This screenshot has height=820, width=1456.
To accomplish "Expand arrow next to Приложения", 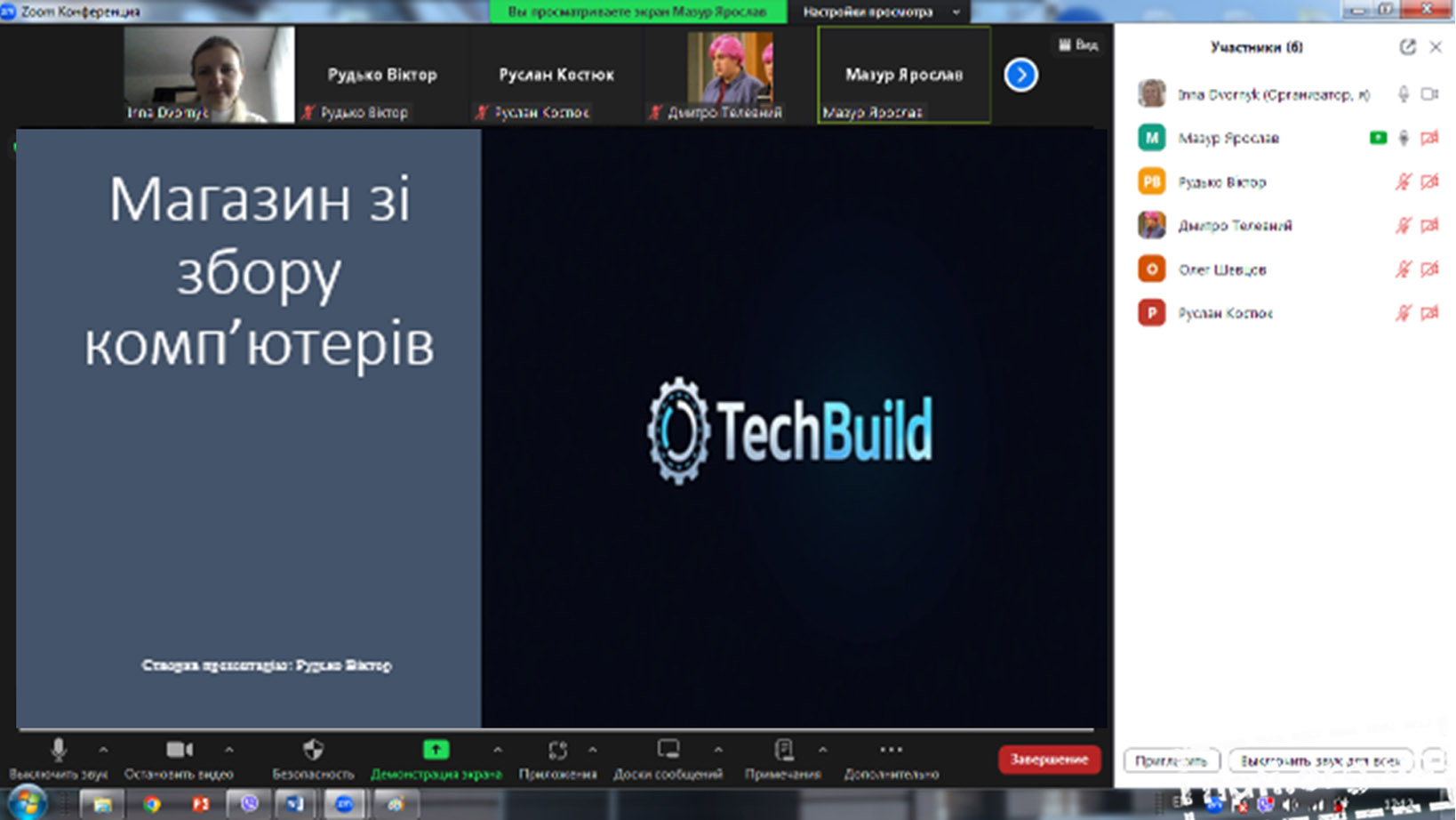I will 593,750.
